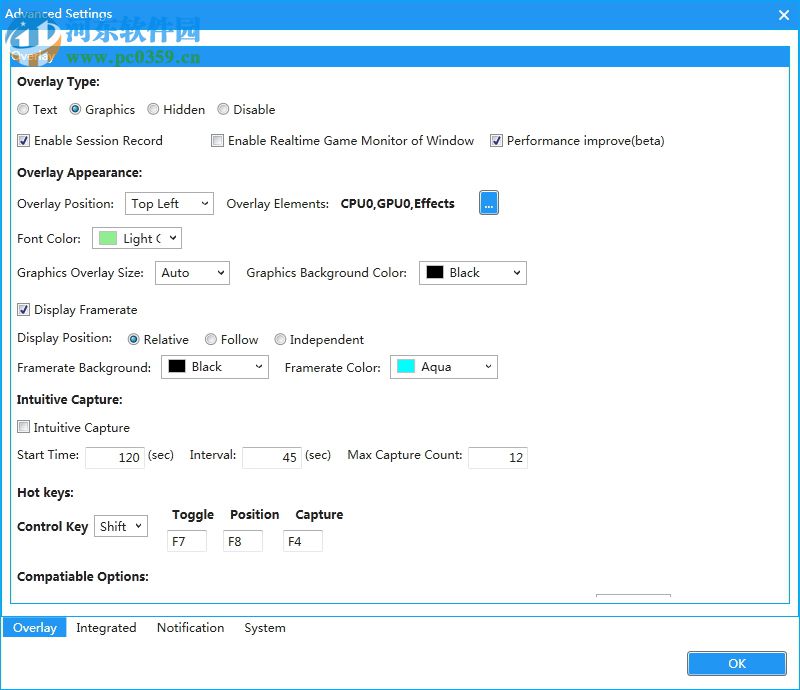Click the black graphics background swatch
Screen dimensions: 800x690
tap(435, 272)
